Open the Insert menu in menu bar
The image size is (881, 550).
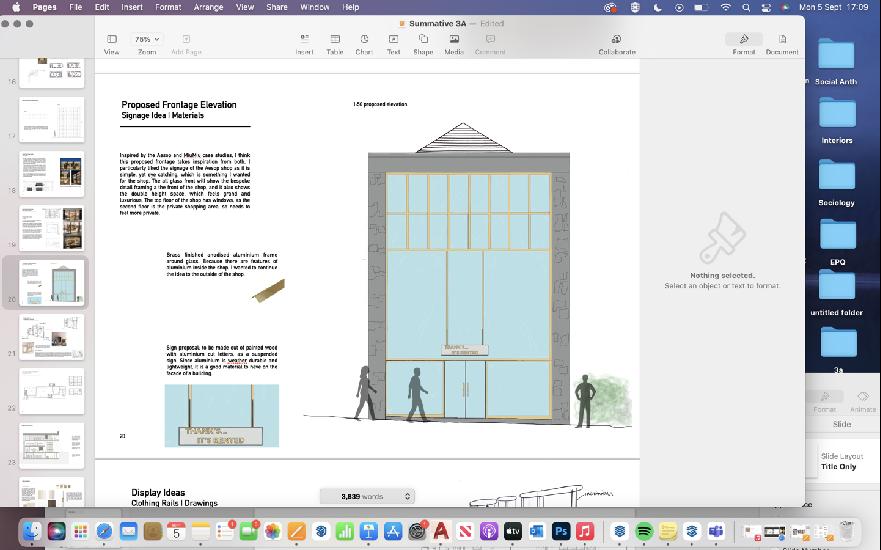point(132,7)
